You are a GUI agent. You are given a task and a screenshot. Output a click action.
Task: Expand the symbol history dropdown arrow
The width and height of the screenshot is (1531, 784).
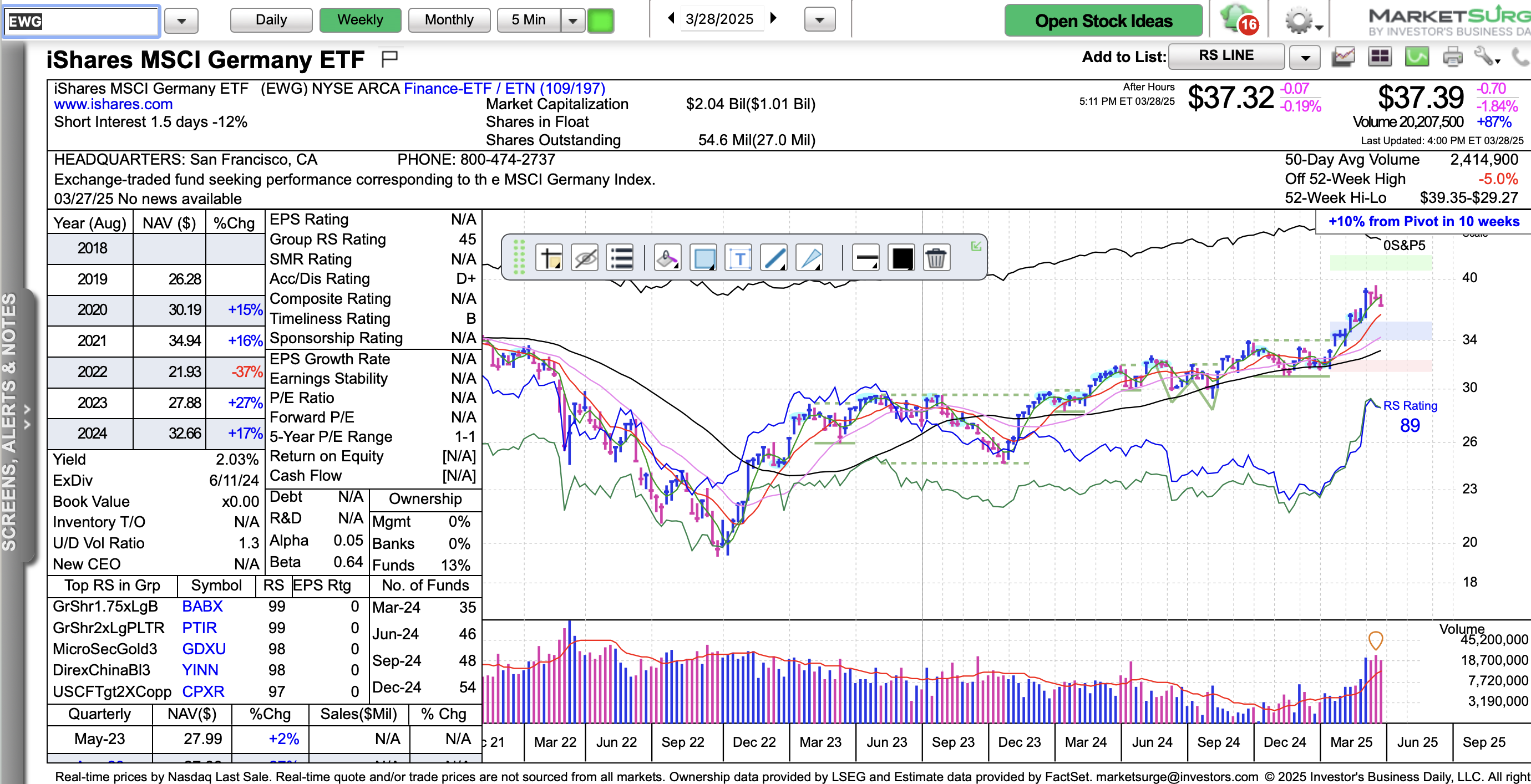tap(181, 22)
